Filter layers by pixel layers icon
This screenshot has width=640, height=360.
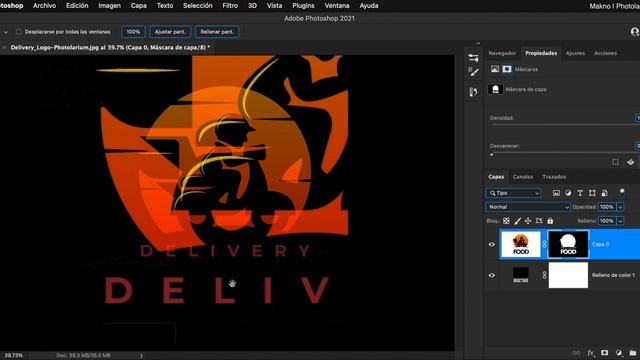pos(556,193)
